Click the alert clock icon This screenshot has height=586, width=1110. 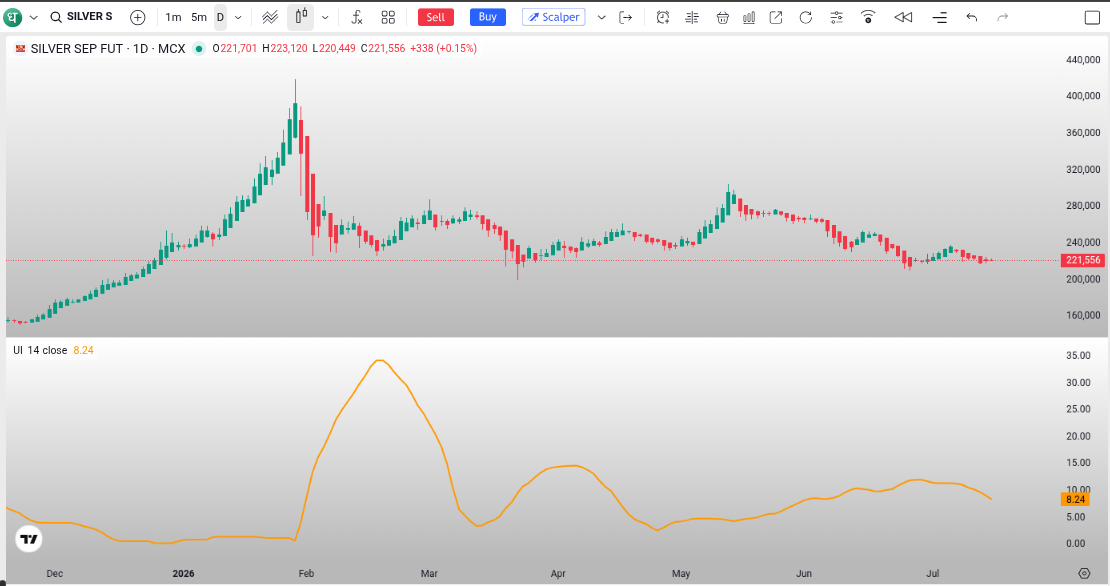click(663, 17)
